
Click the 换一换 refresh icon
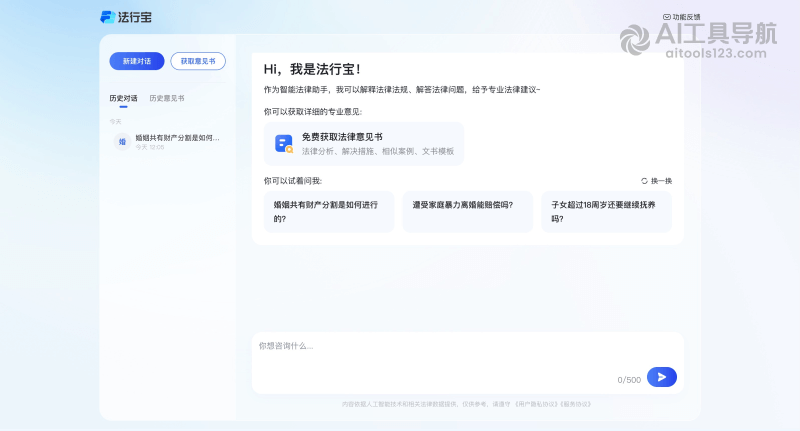(x=644, y=181)
